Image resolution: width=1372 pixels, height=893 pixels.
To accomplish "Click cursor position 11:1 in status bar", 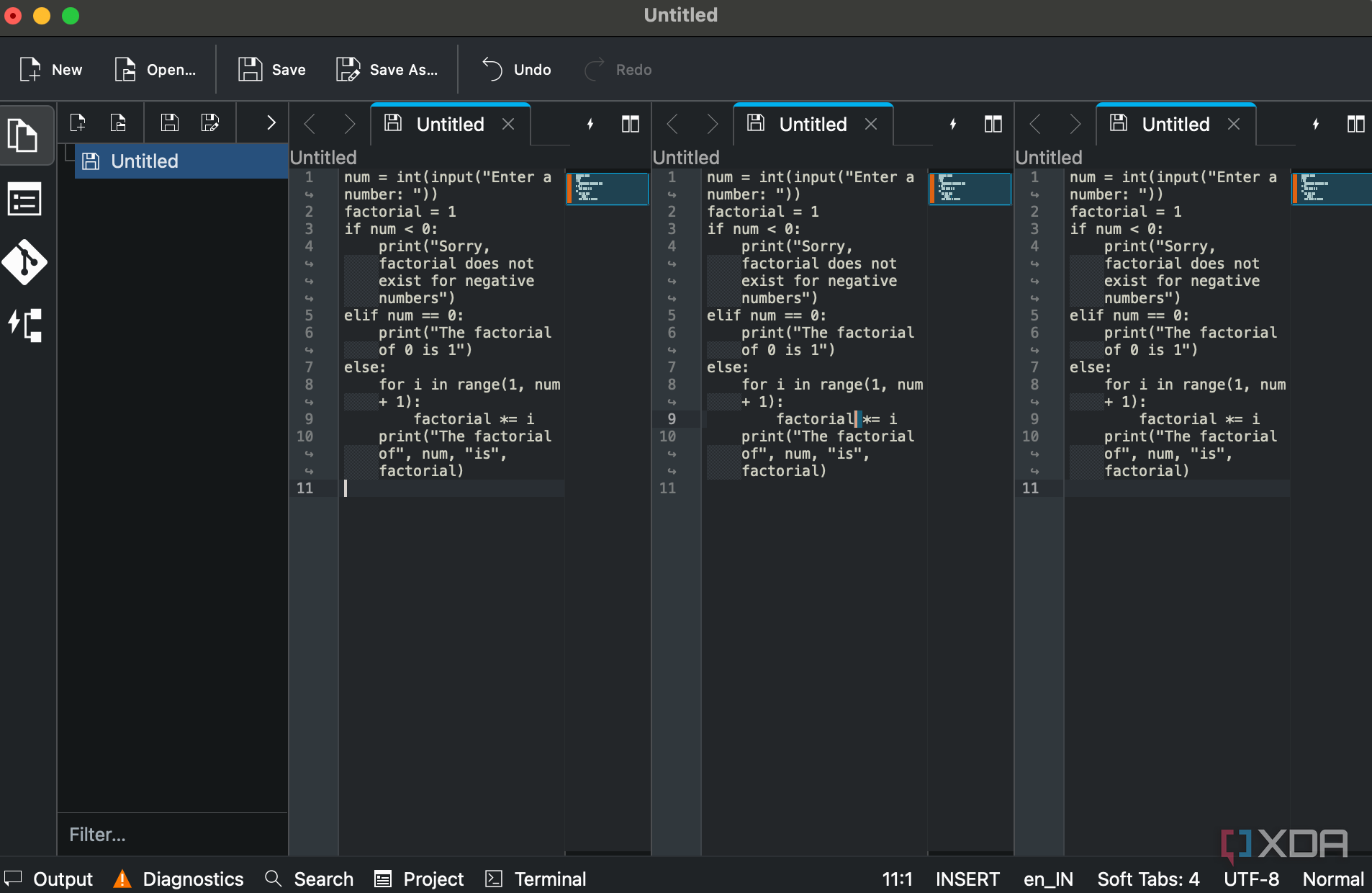I will point(898,879).
